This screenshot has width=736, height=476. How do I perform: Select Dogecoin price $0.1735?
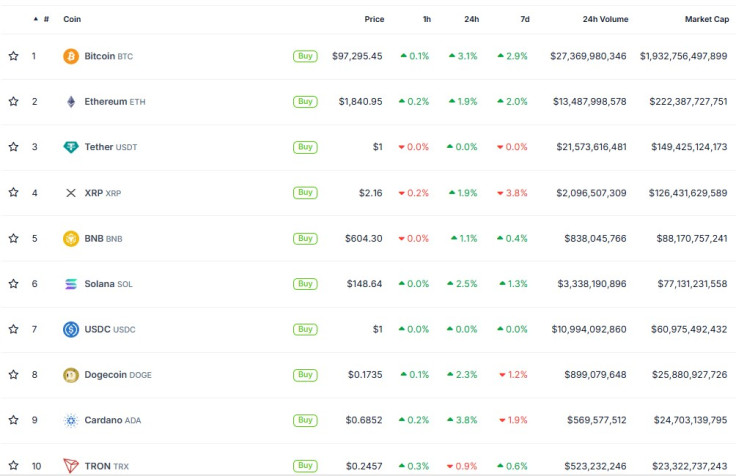[365, 375]
